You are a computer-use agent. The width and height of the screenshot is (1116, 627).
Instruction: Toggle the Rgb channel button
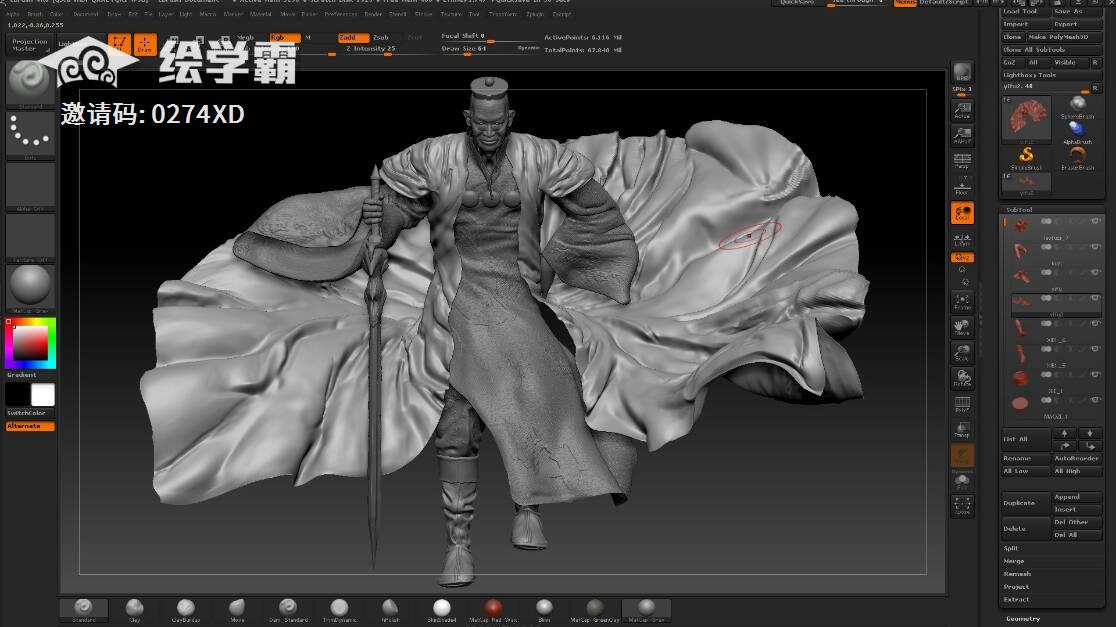[x=285, y=37]
